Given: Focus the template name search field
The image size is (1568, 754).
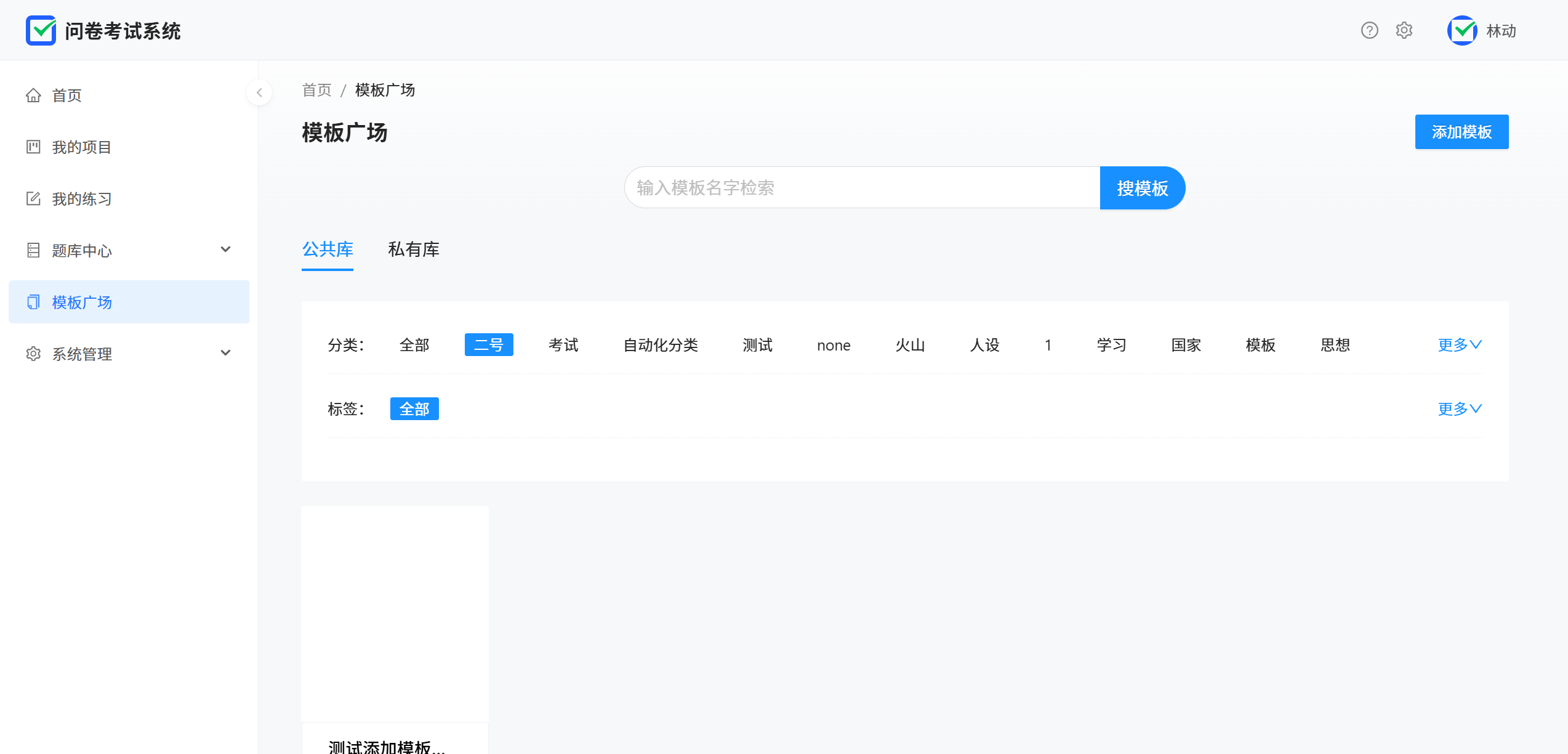Looking at the screenshot, I should (x=862, y=188).
